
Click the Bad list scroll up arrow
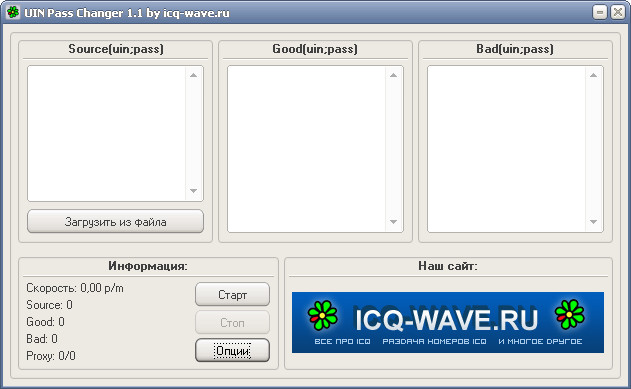click(594, 75)
